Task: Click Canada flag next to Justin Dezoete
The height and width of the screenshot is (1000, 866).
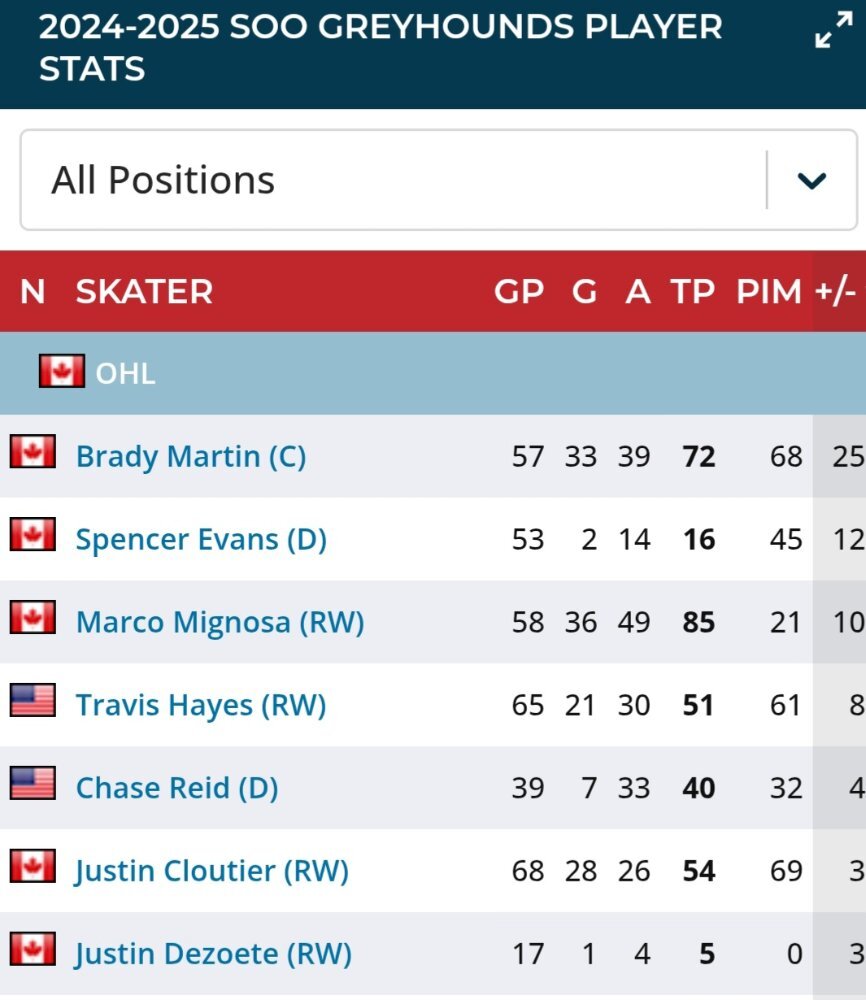Action: pos(33,949)
